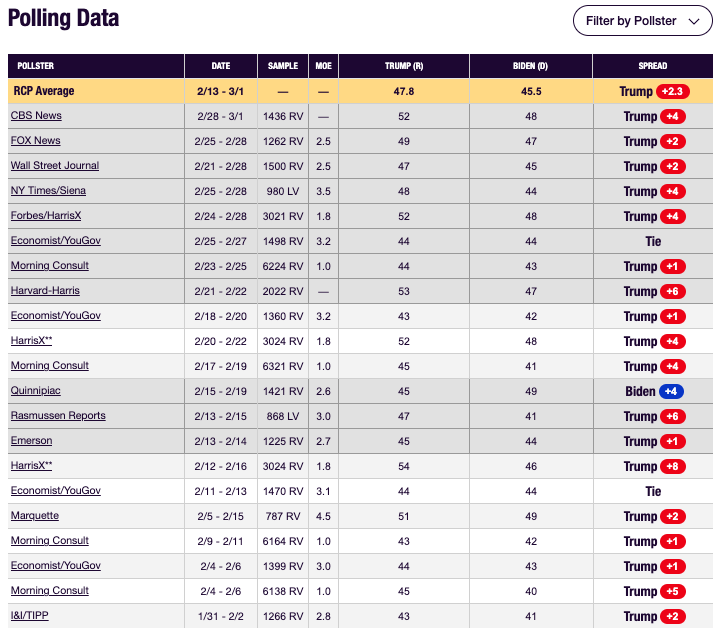Follow the Wall Street Journal poll link

pos(55,165)
